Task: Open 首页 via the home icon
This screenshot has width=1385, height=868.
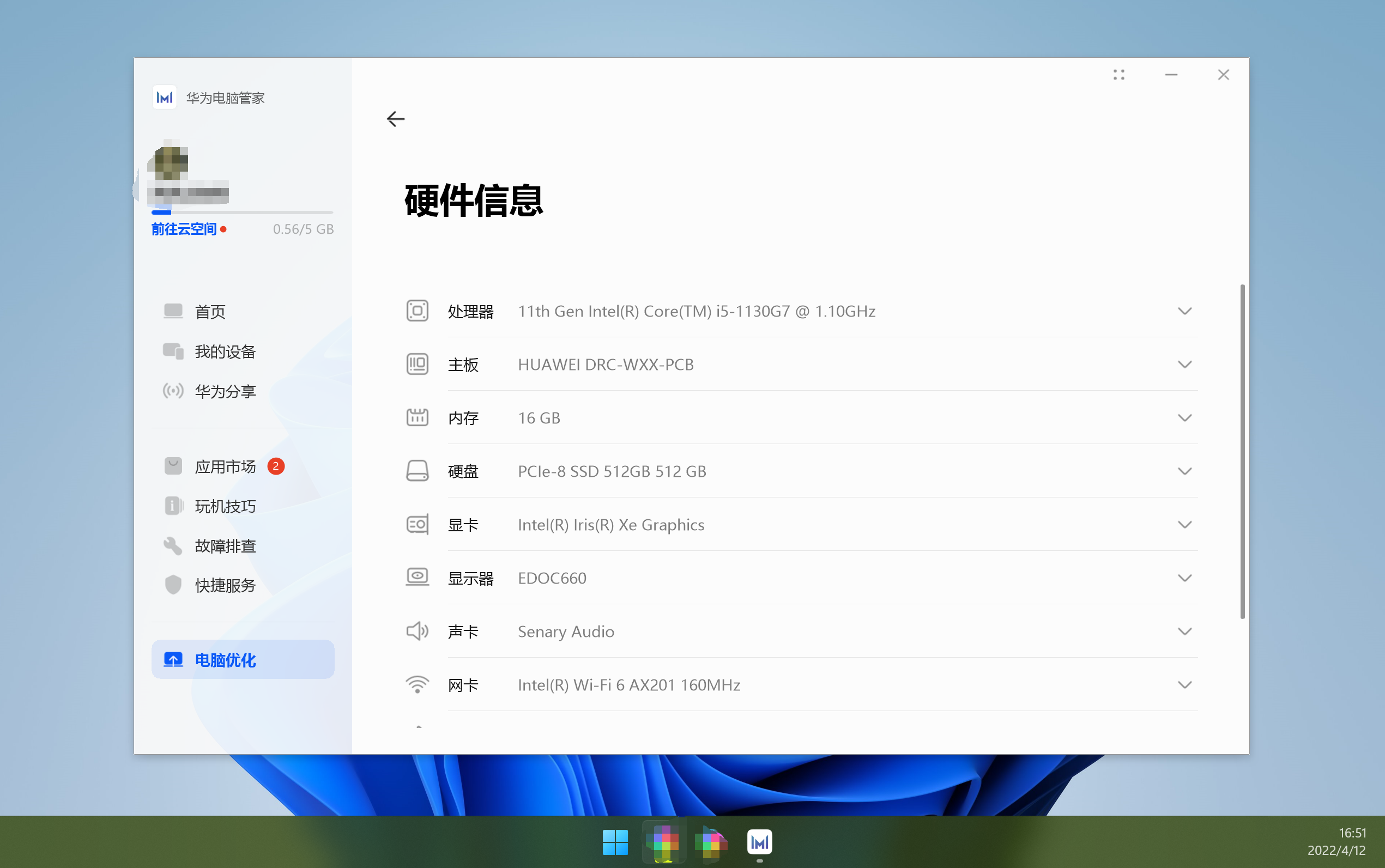Action: (173, 311)
